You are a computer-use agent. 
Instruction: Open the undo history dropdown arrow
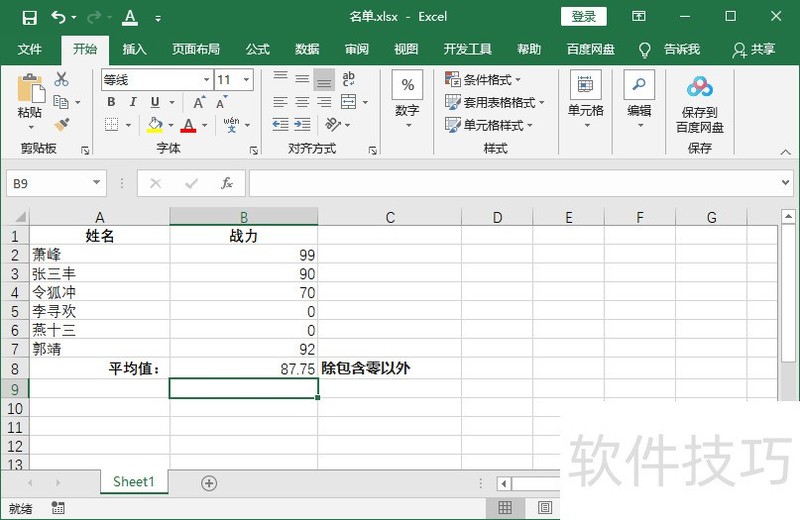74,18
